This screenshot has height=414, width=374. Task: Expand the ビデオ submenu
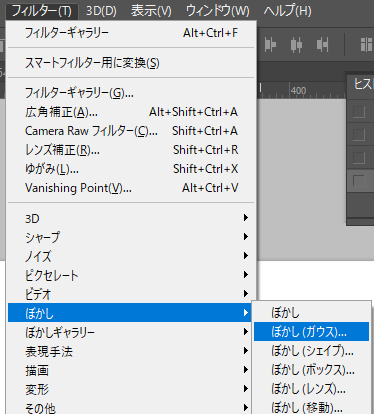131,294
